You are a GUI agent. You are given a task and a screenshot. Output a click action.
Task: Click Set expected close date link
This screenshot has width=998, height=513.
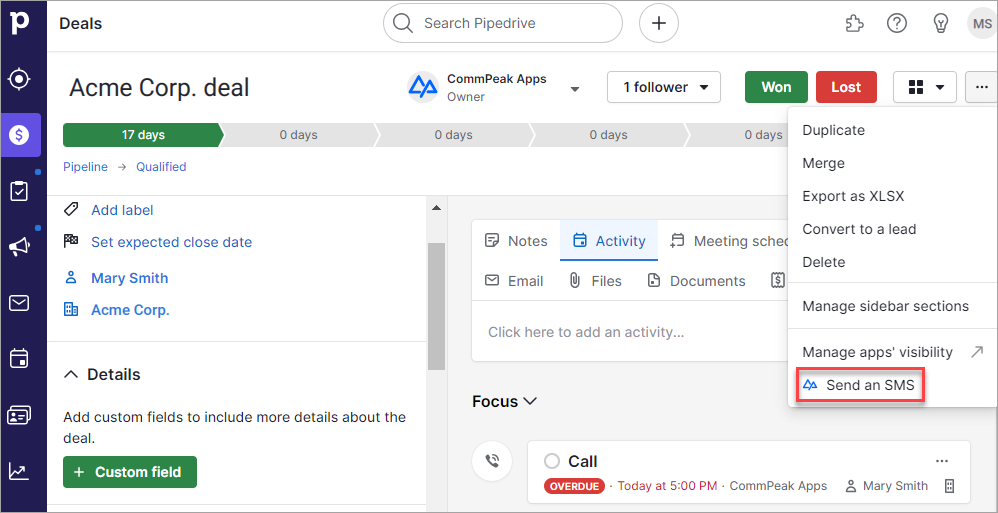click(171, 242)
